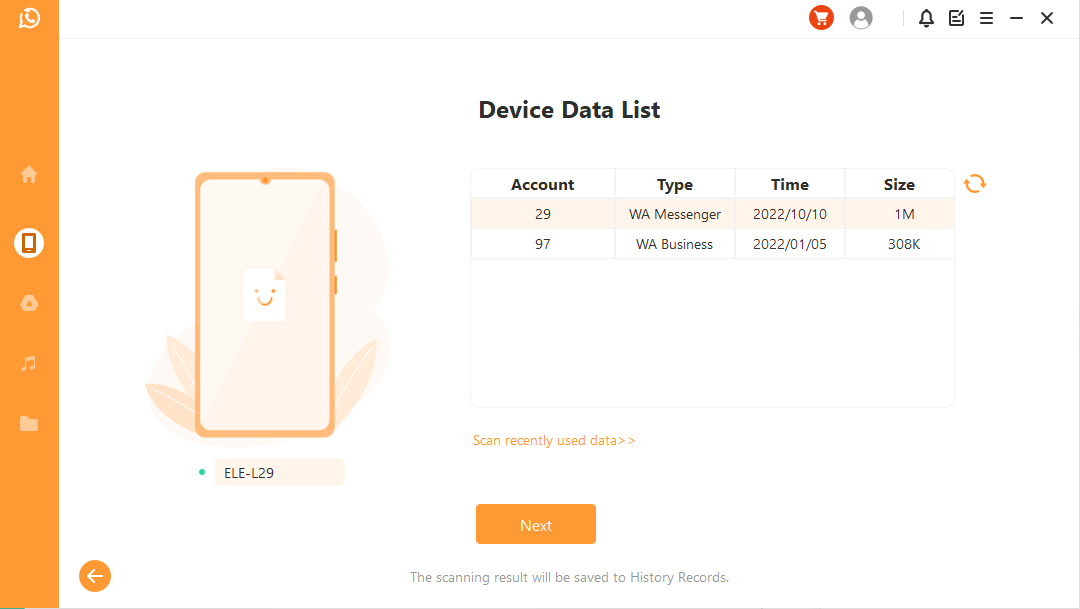Open the music note iTunes sidebar icon
This screenshot has height=609, width=1080.
tap(29, 363)
